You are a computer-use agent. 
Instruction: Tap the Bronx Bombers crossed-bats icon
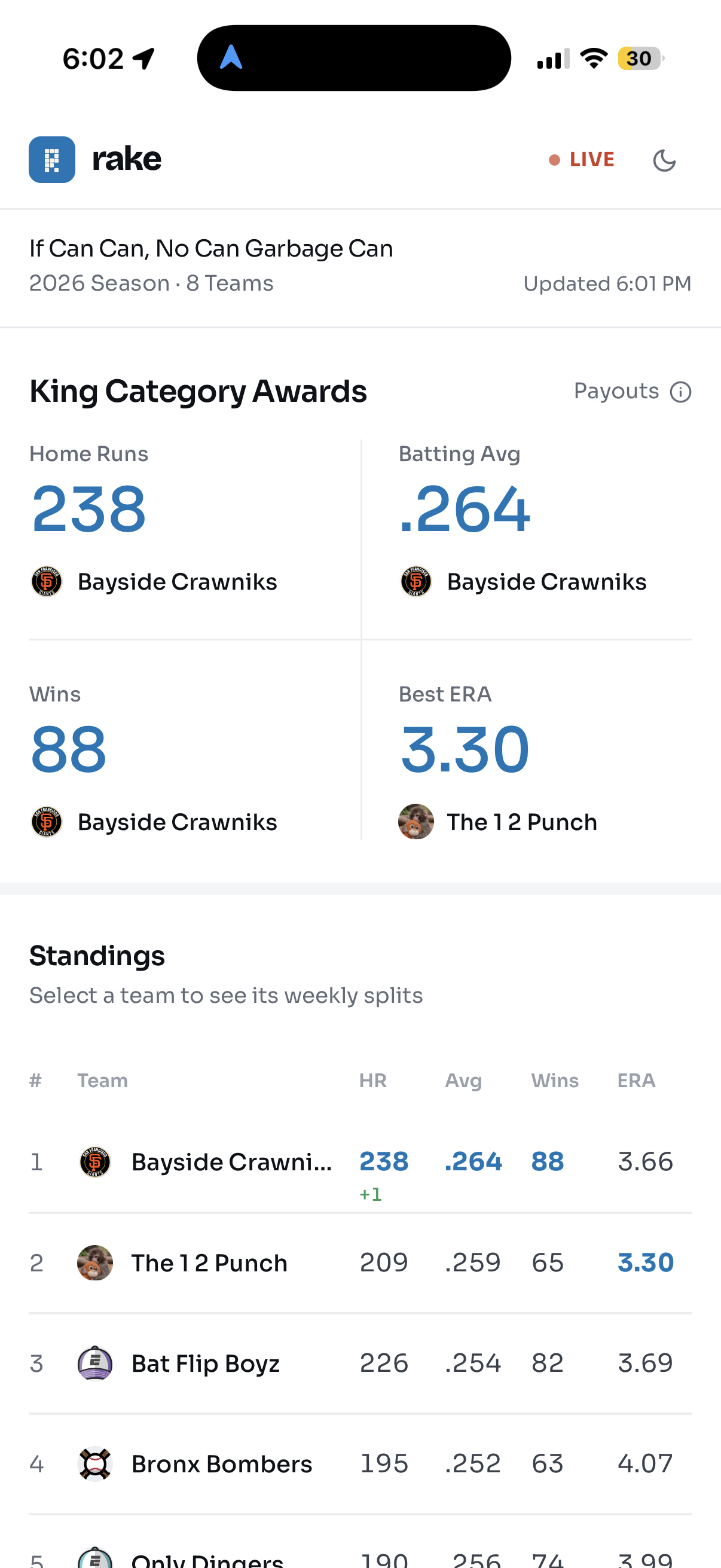point(95,1463)
